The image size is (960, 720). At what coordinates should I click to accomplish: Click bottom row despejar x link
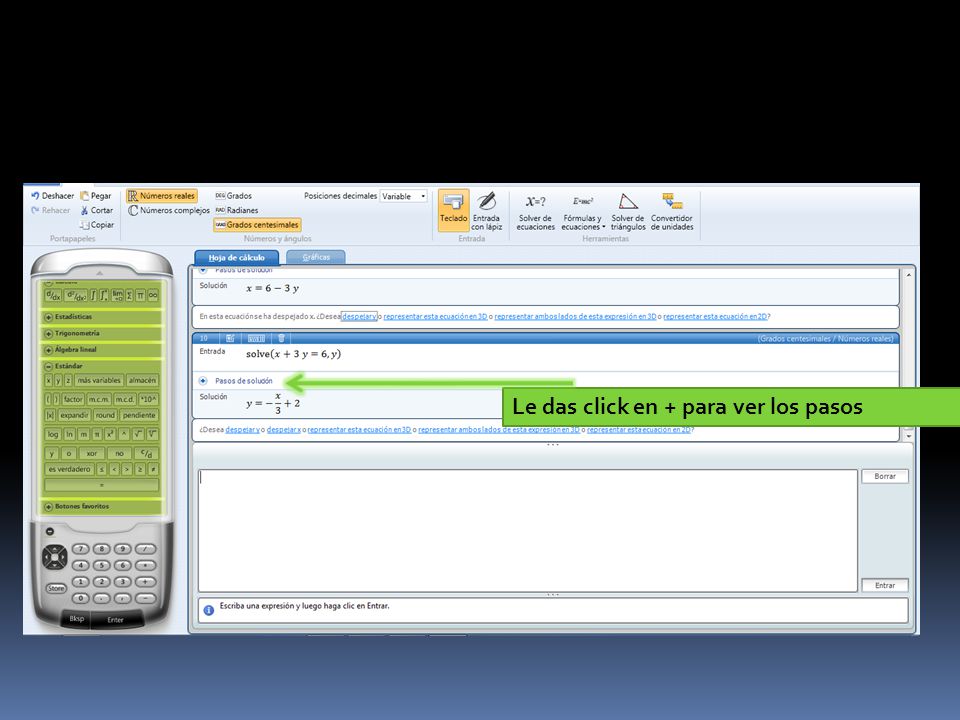coord(283,430)
